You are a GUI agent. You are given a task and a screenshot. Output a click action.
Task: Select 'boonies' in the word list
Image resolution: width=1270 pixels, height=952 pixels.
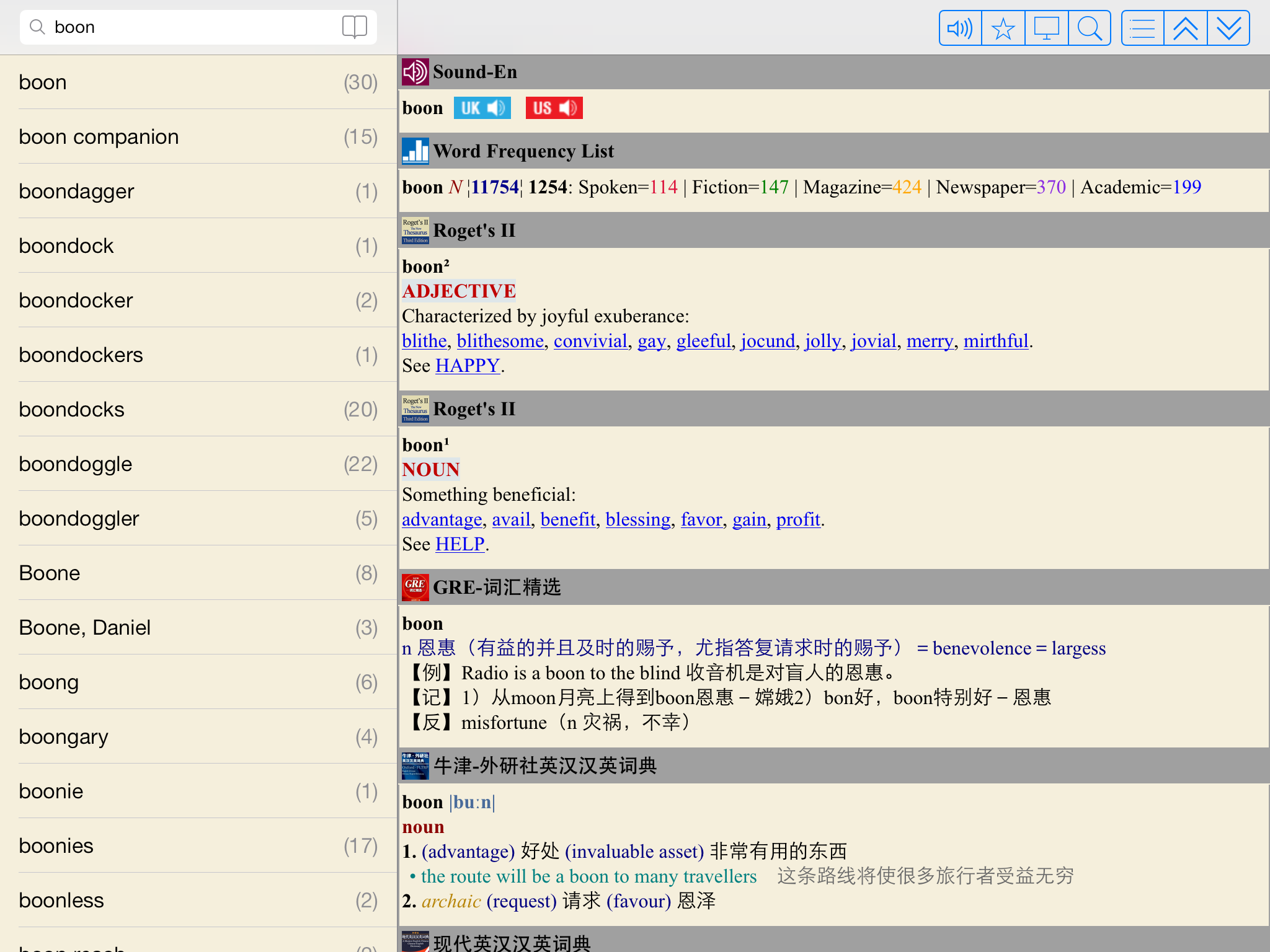coord(198,845)
